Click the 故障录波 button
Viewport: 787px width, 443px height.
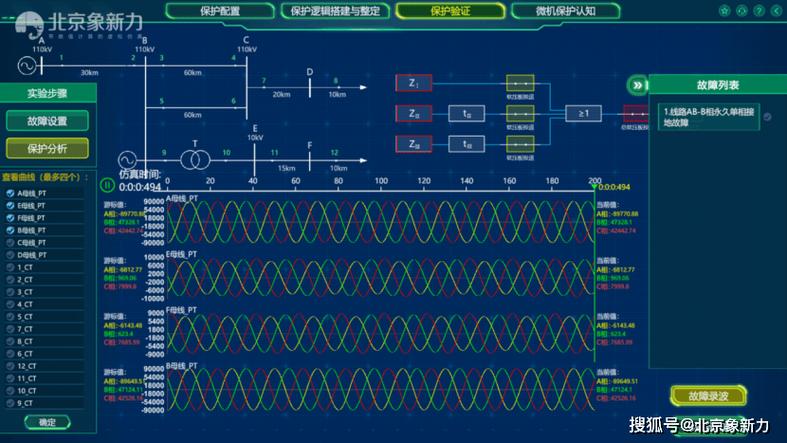pos(708,396)
